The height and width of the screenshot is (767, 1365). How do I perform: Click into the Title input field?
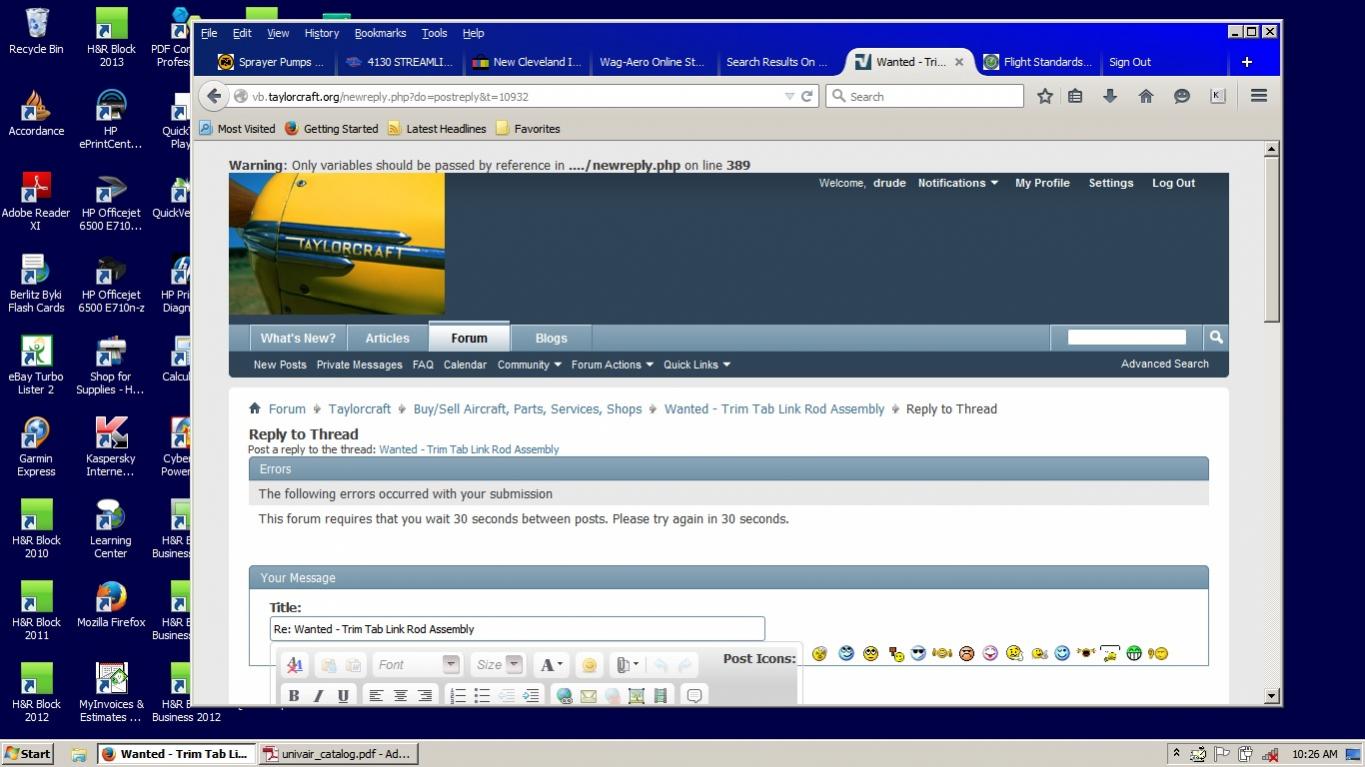517,629
